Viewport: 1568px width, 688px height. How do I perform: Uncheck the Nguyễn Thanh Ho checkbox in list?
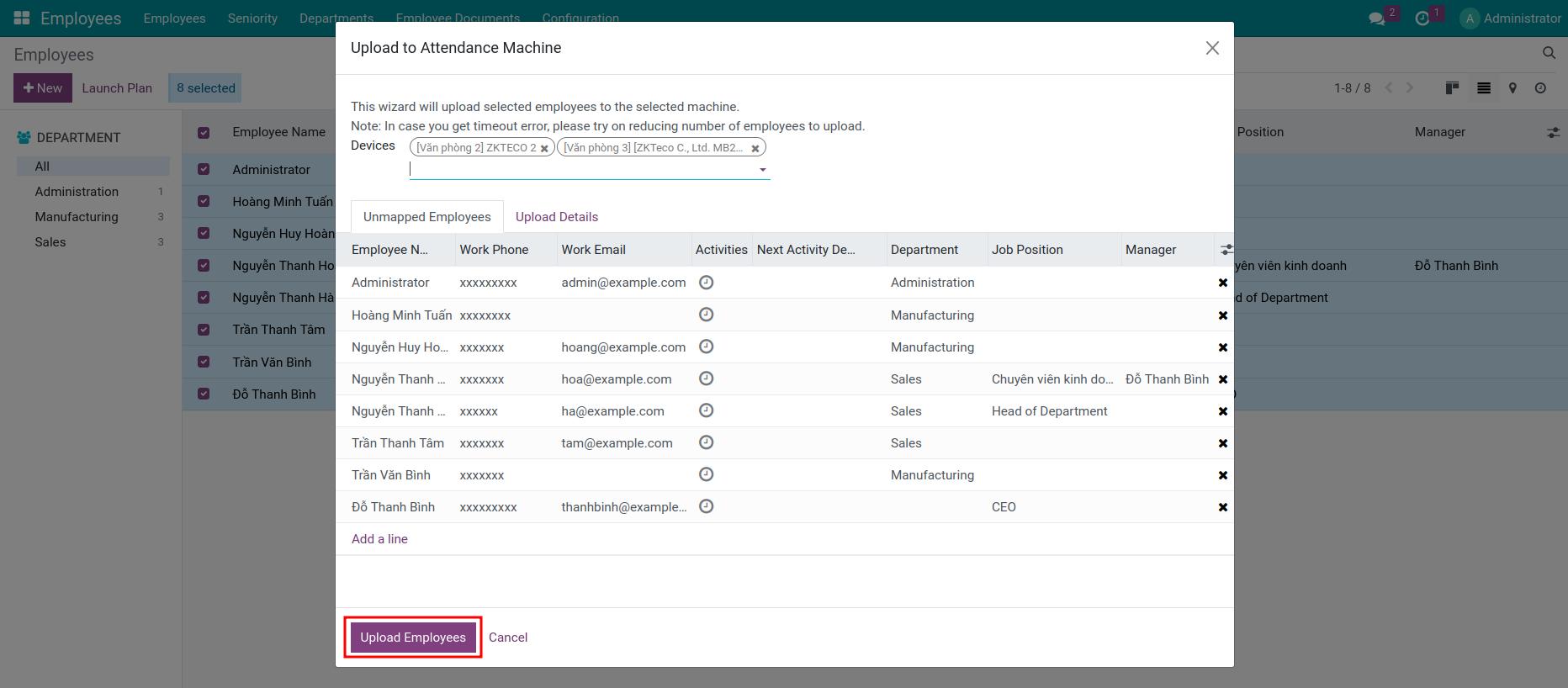[x=204, y=265]
